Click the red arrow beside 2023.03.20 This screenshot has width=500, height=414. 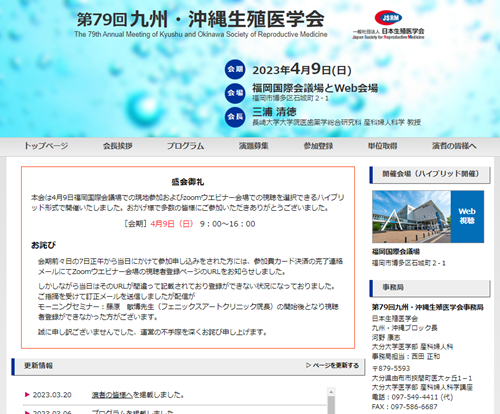coord(27,395)
